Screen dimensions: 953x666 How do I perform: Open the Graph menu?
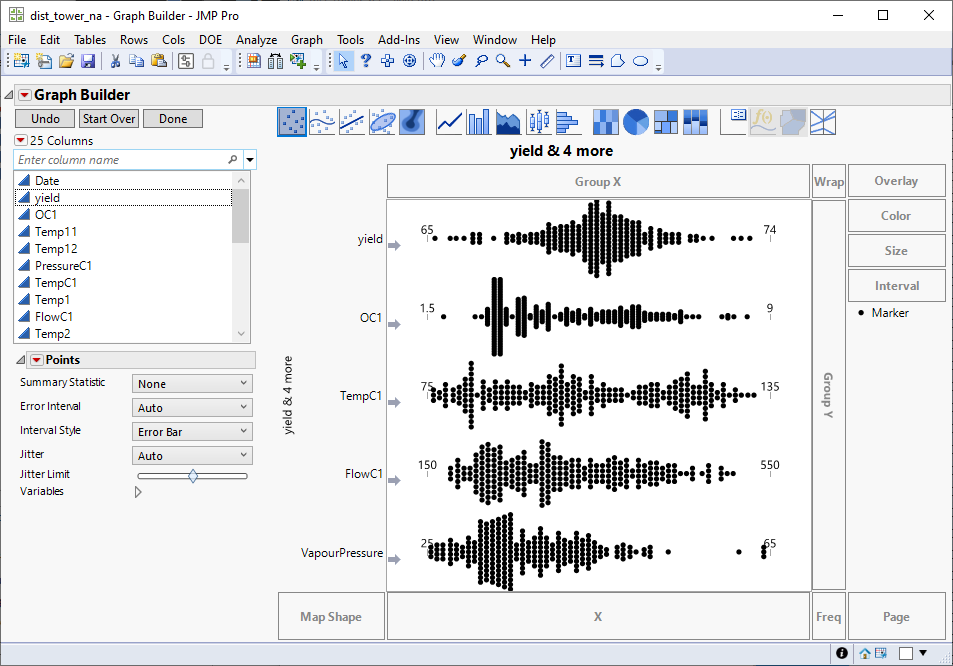coord(306,40)
